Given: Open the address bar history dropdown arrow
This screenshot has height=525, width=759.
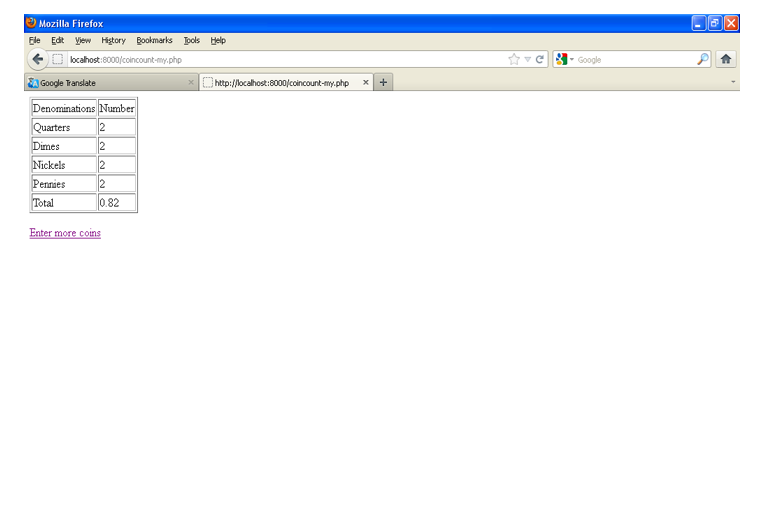Looking at the screenshot, I should [528, 60].
